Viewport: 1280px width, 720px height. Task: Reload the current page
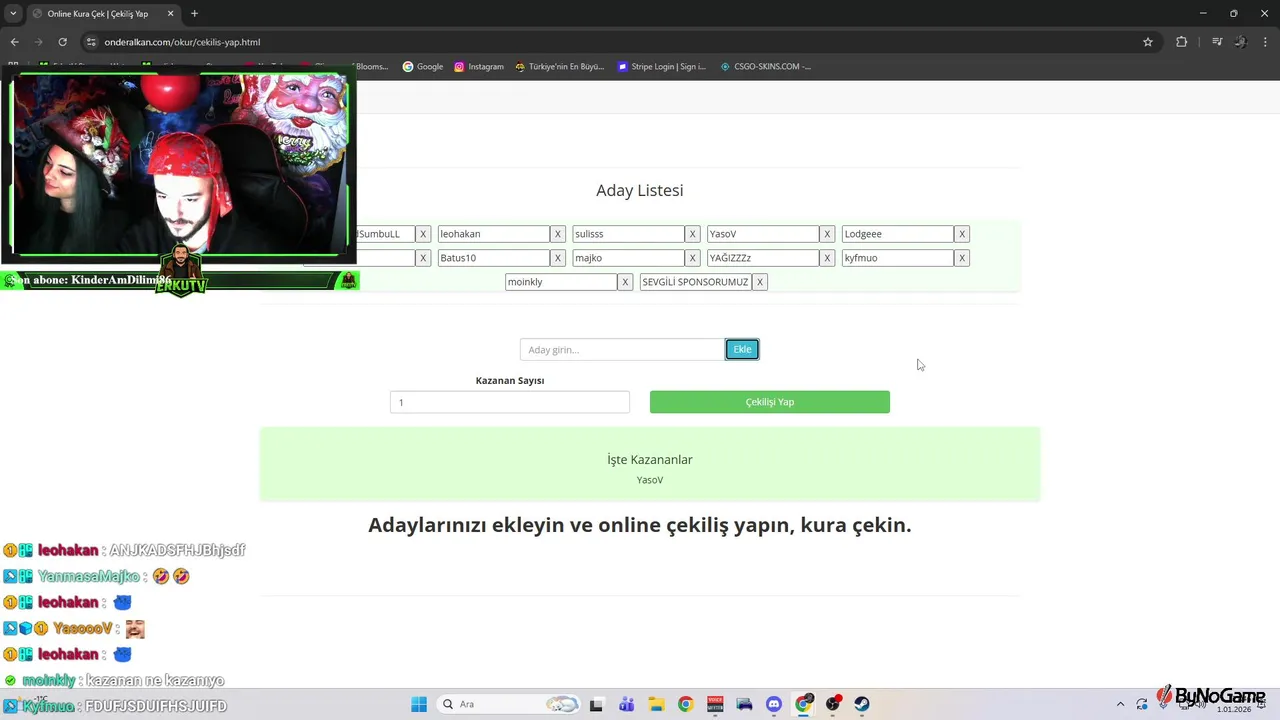(x=62, y=42)
